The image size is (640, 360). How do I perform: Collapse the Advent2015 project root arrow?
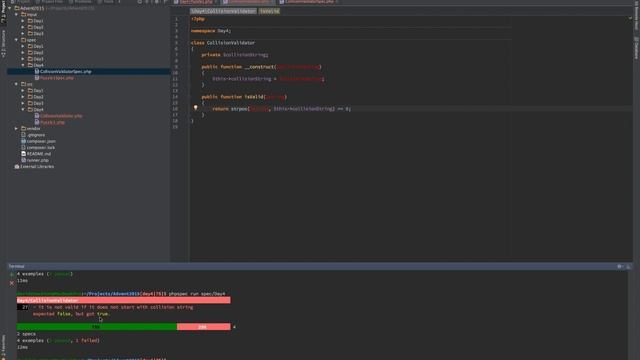pyautogui.click(x=10, y=8)
